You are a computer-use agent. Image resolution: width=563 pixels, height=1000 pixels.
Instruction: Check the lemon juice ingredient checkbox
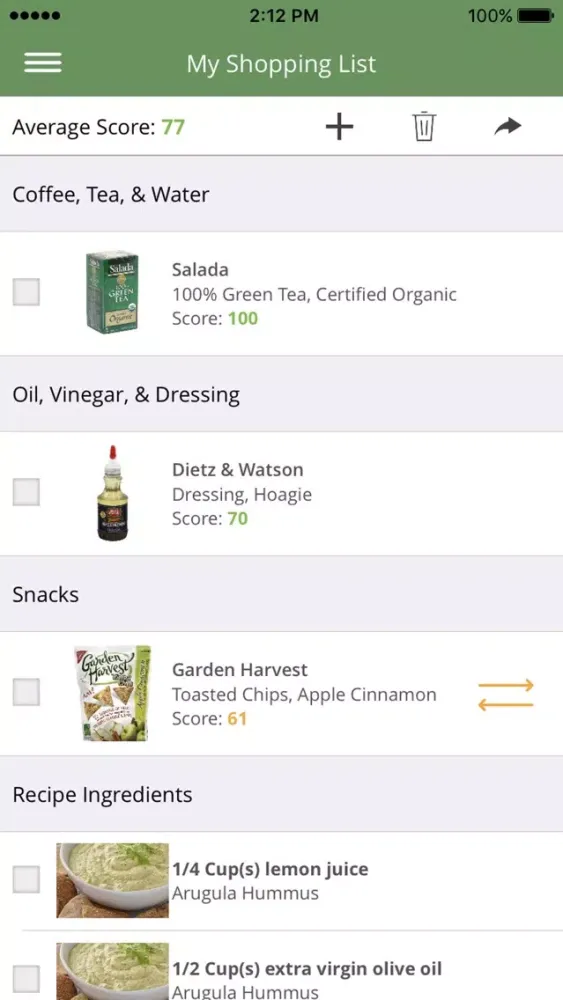tap(26, 879)
